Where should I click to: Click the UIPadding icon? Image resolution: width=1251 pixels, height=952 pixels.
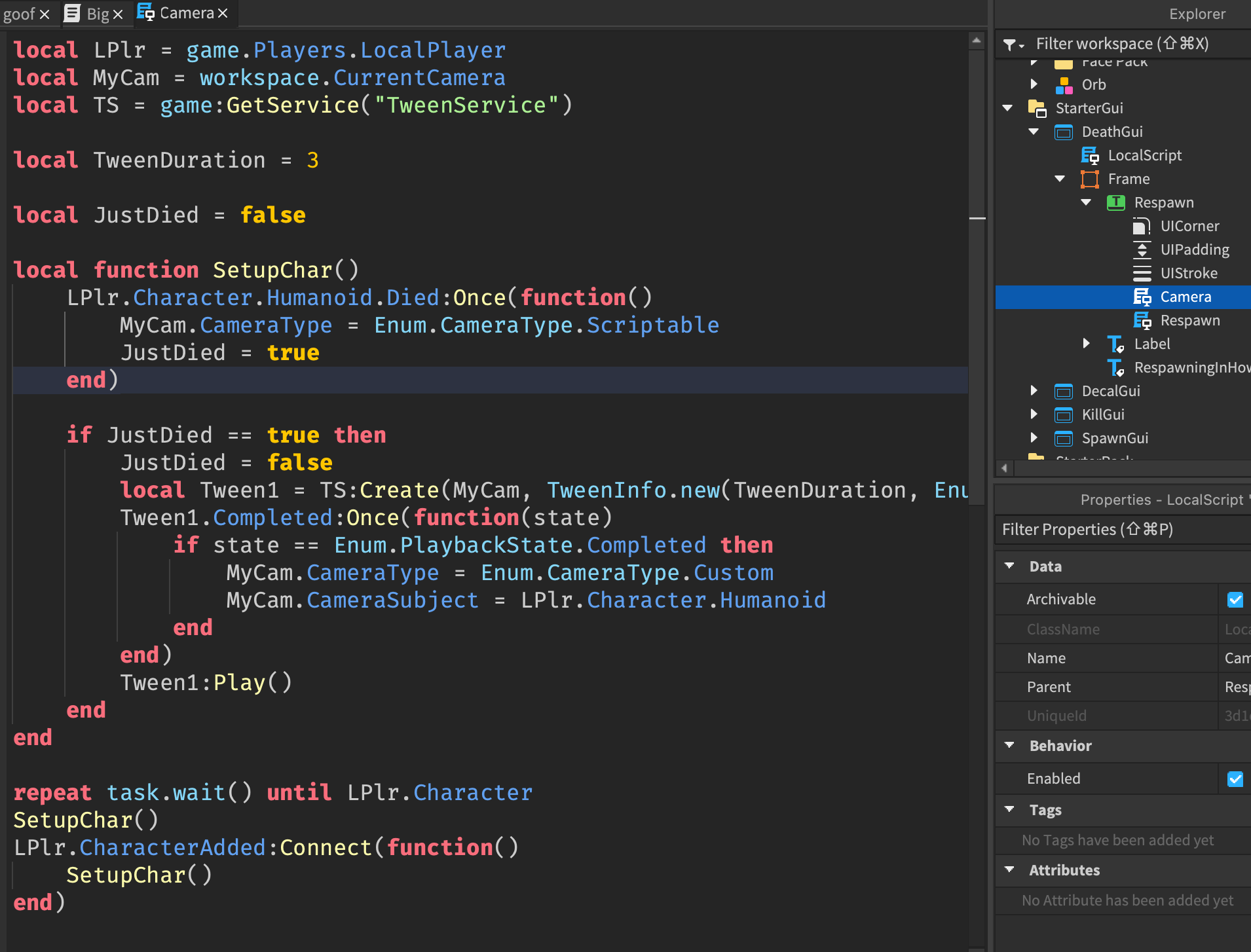point(1142,250)
